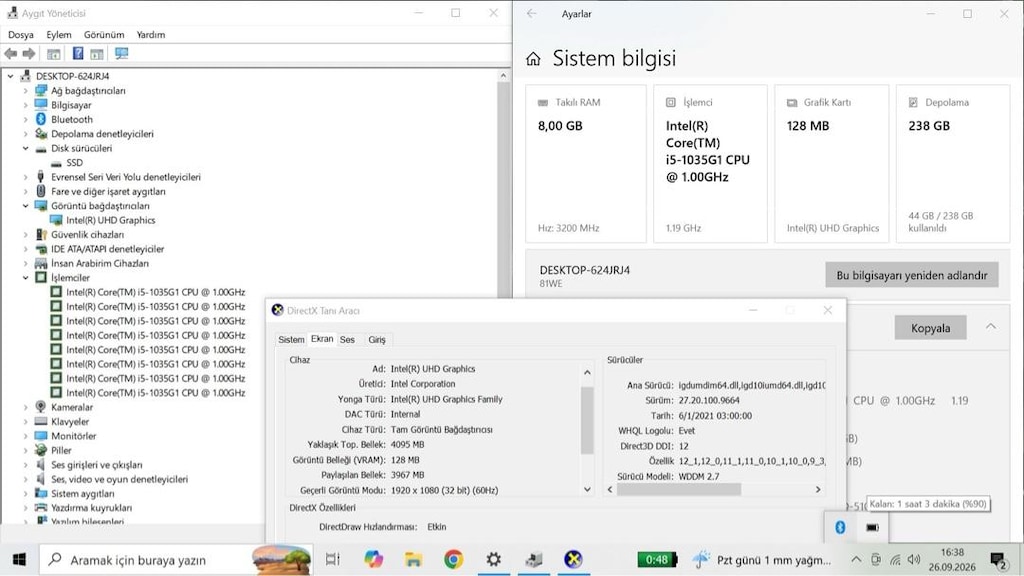Expand Ağ bağdaştırıcıları node
Image resolution: width=1024 pixels, height=576 pixels.
(x=25, y=91)
